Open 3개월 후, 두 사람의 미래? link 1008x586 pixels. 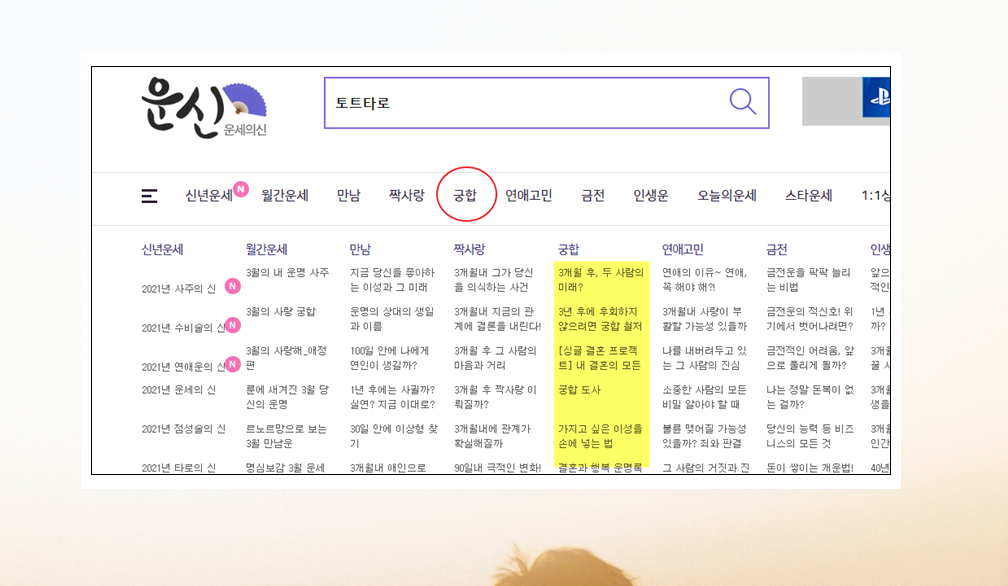click(x=600, y=280)
